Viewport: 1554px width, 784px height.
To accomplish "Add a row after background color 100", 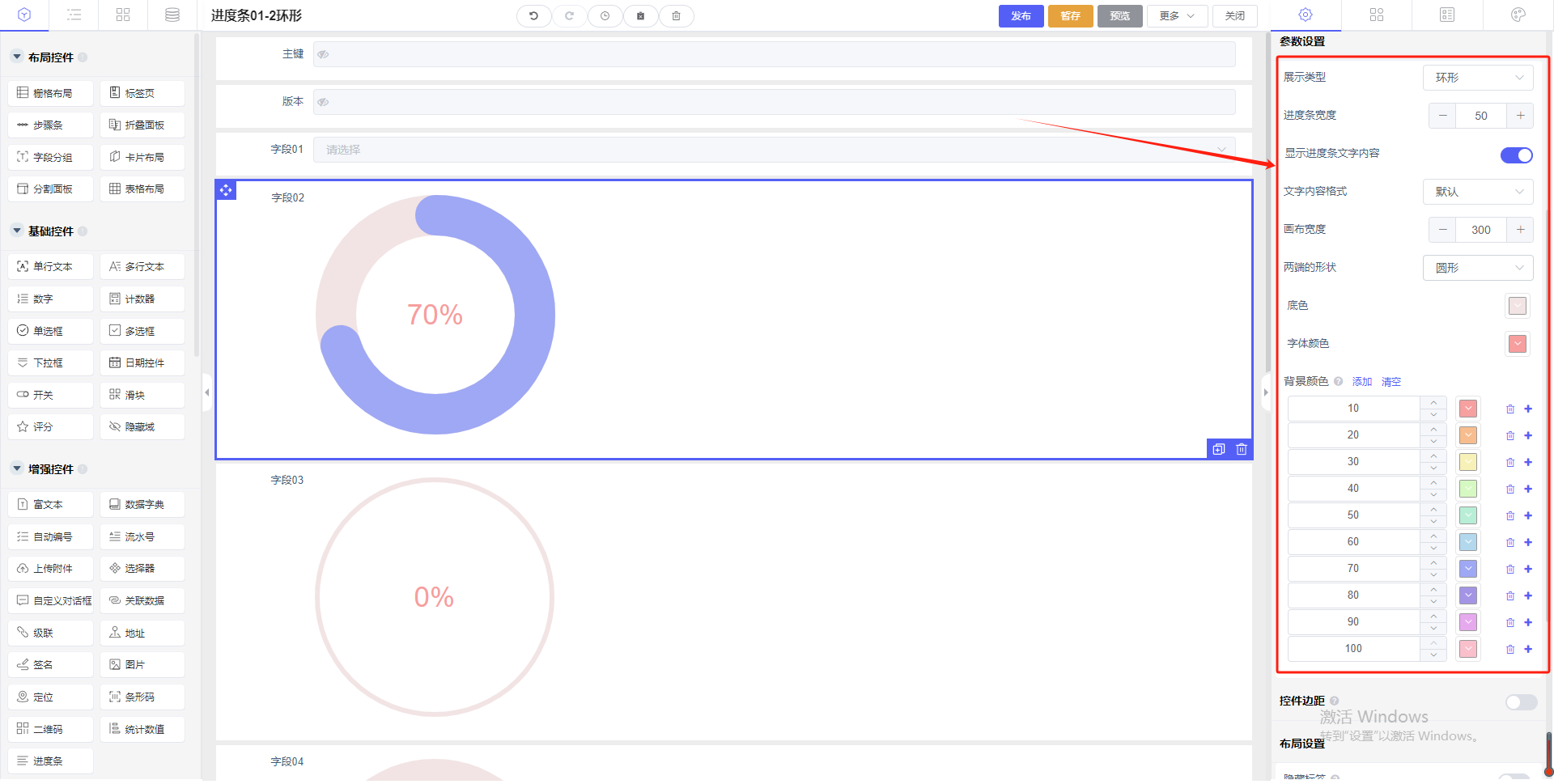I will (x=1528, y=649).
